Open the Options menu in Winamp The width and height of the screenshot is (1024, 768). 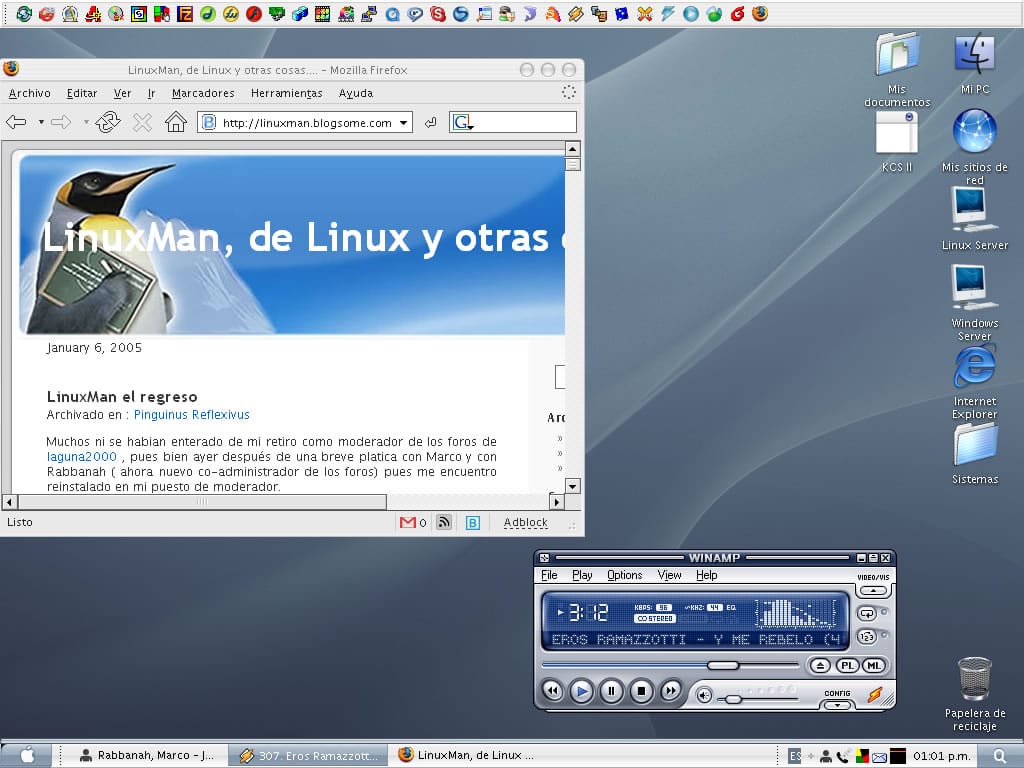pyautogui.click(x=624, y=575)
